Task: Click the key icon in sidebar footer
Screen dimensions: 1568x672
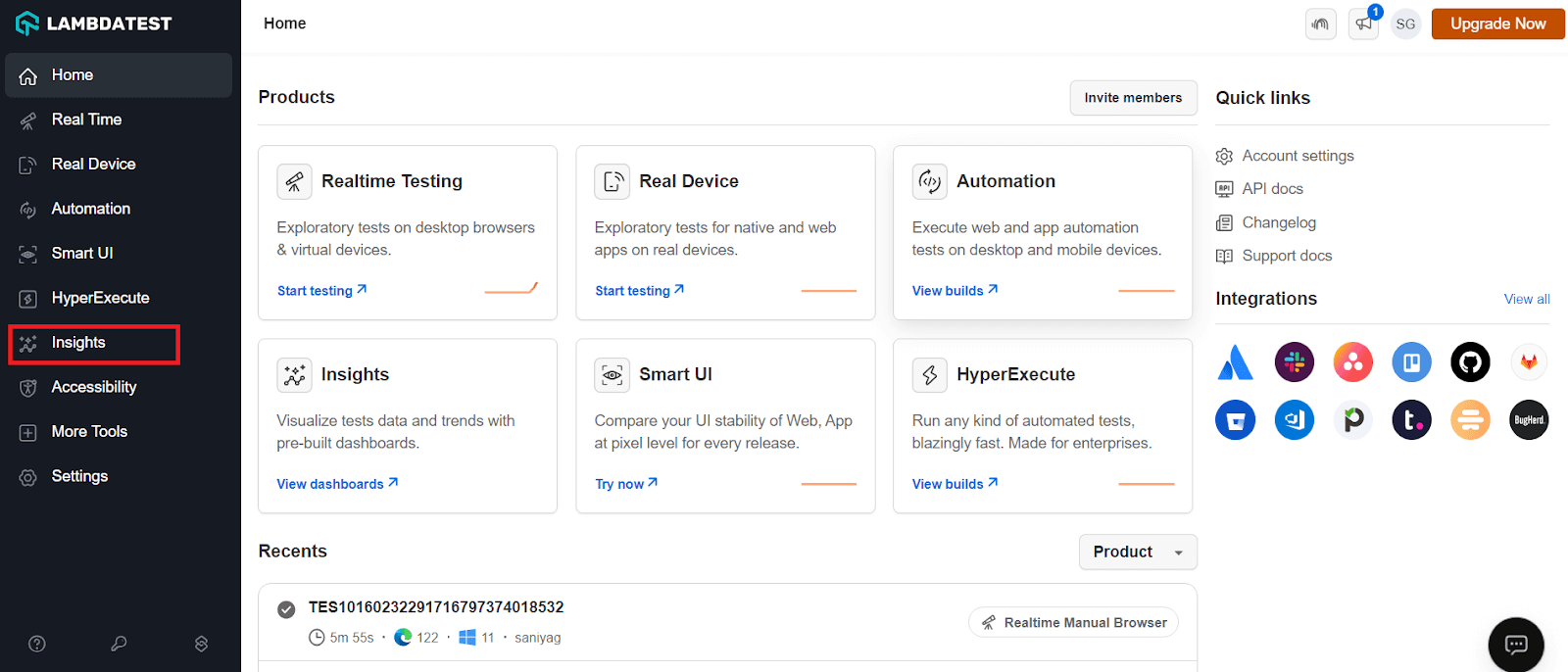Action: click(119, 644)
